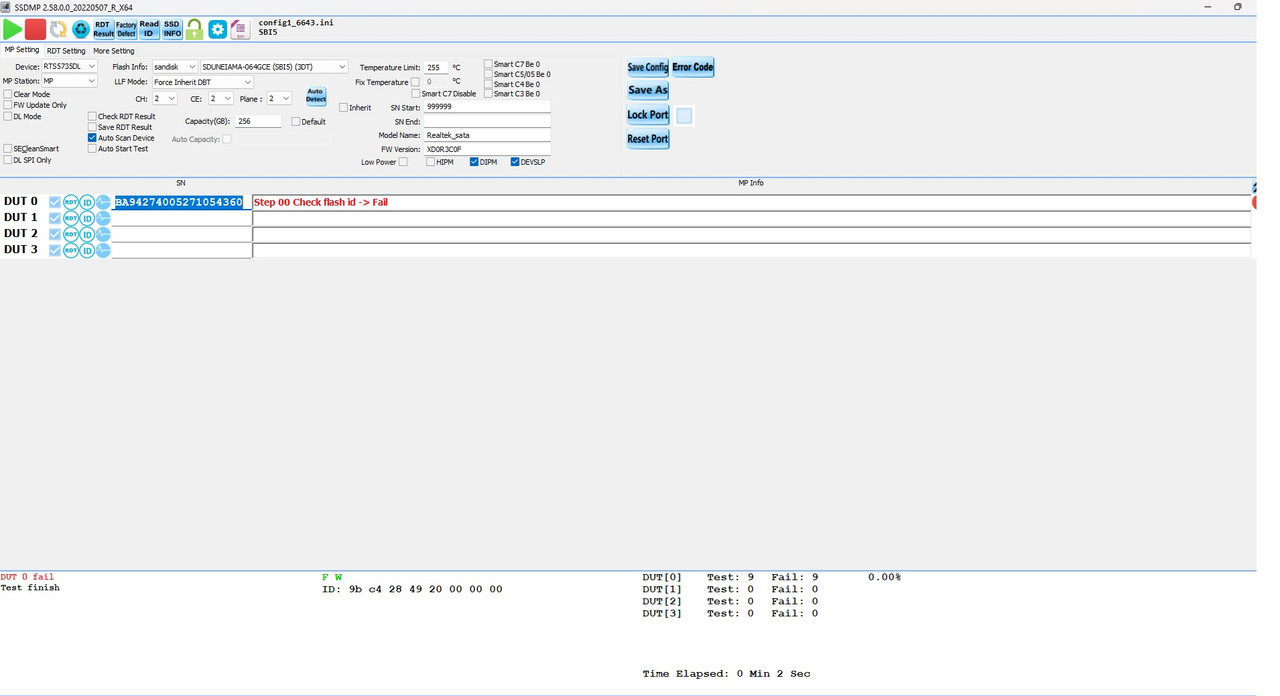Open RDT Result toolbar icon
This screenshot has height=696, width=1280.
click(103, 29)
